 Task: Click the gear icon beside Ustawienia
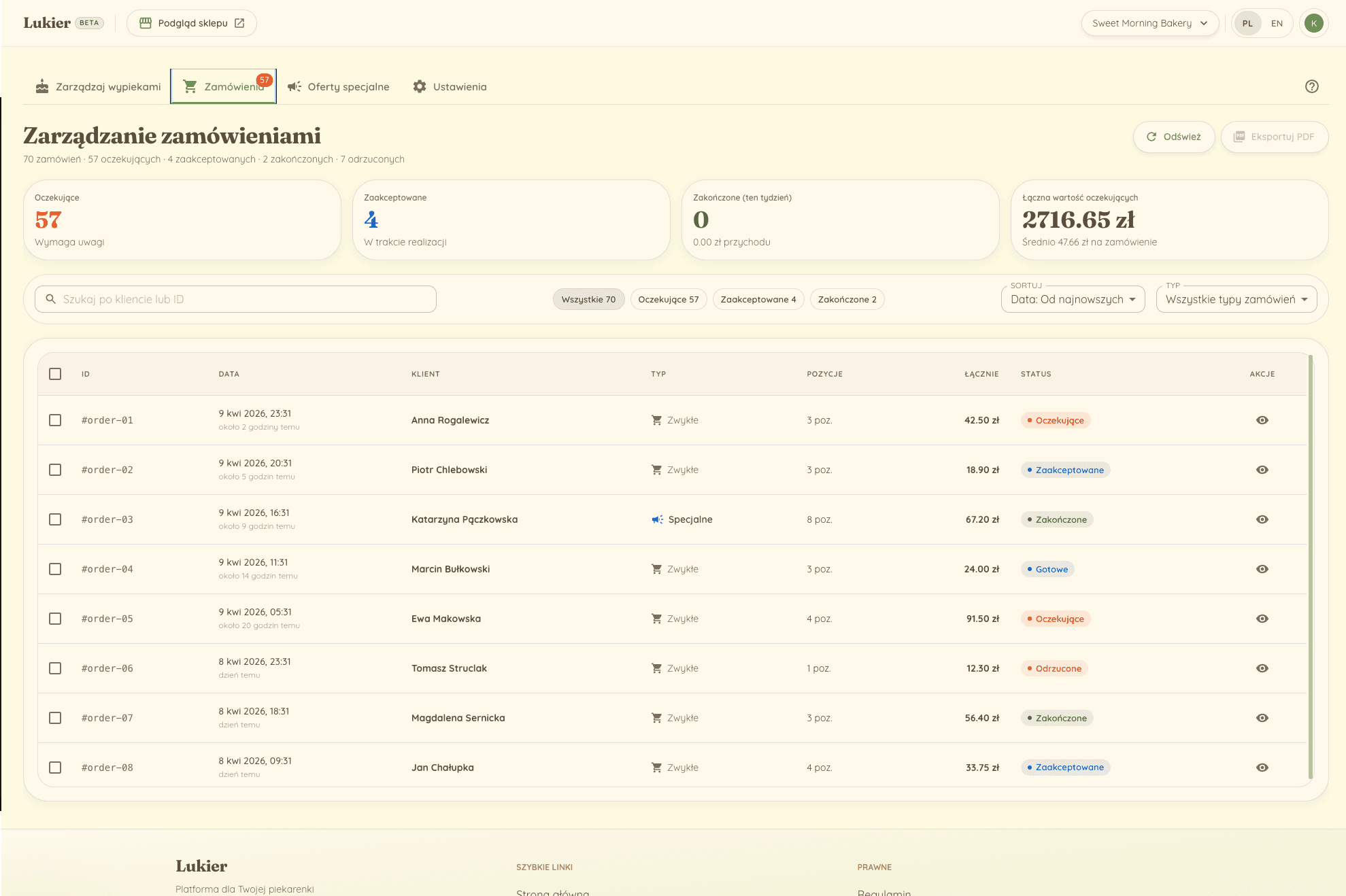(x=420, y=86)
